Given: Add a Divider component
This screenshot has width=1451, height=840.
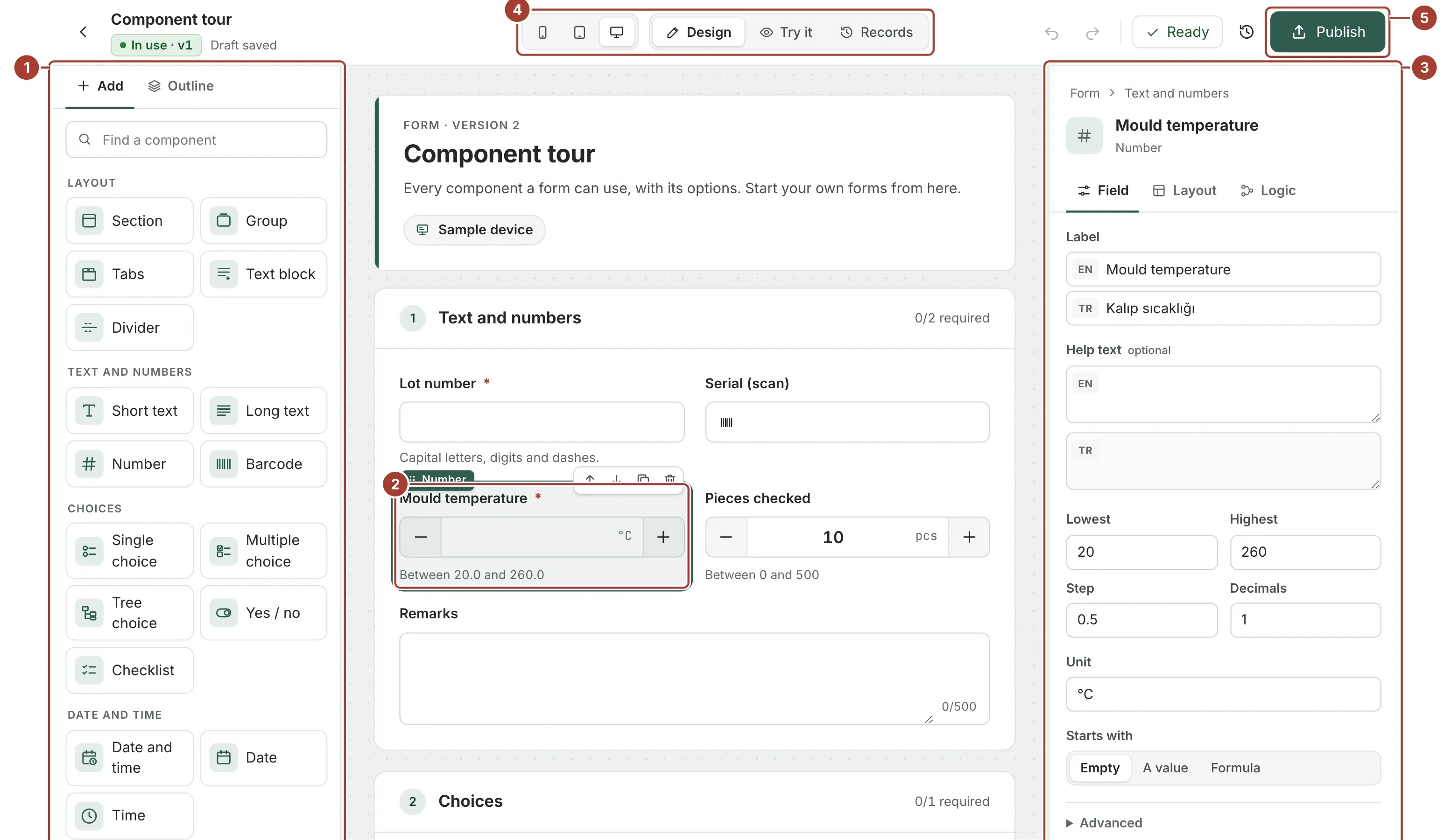Looking at the screenshot, I should pyautogui.click(x=130, y=327).
